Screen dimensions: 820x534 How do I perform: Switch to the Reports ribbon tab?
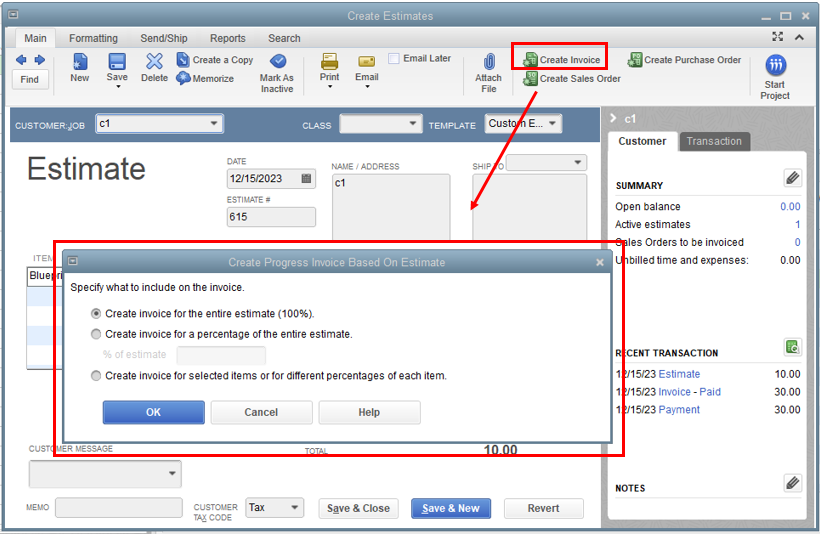(227, 38)
